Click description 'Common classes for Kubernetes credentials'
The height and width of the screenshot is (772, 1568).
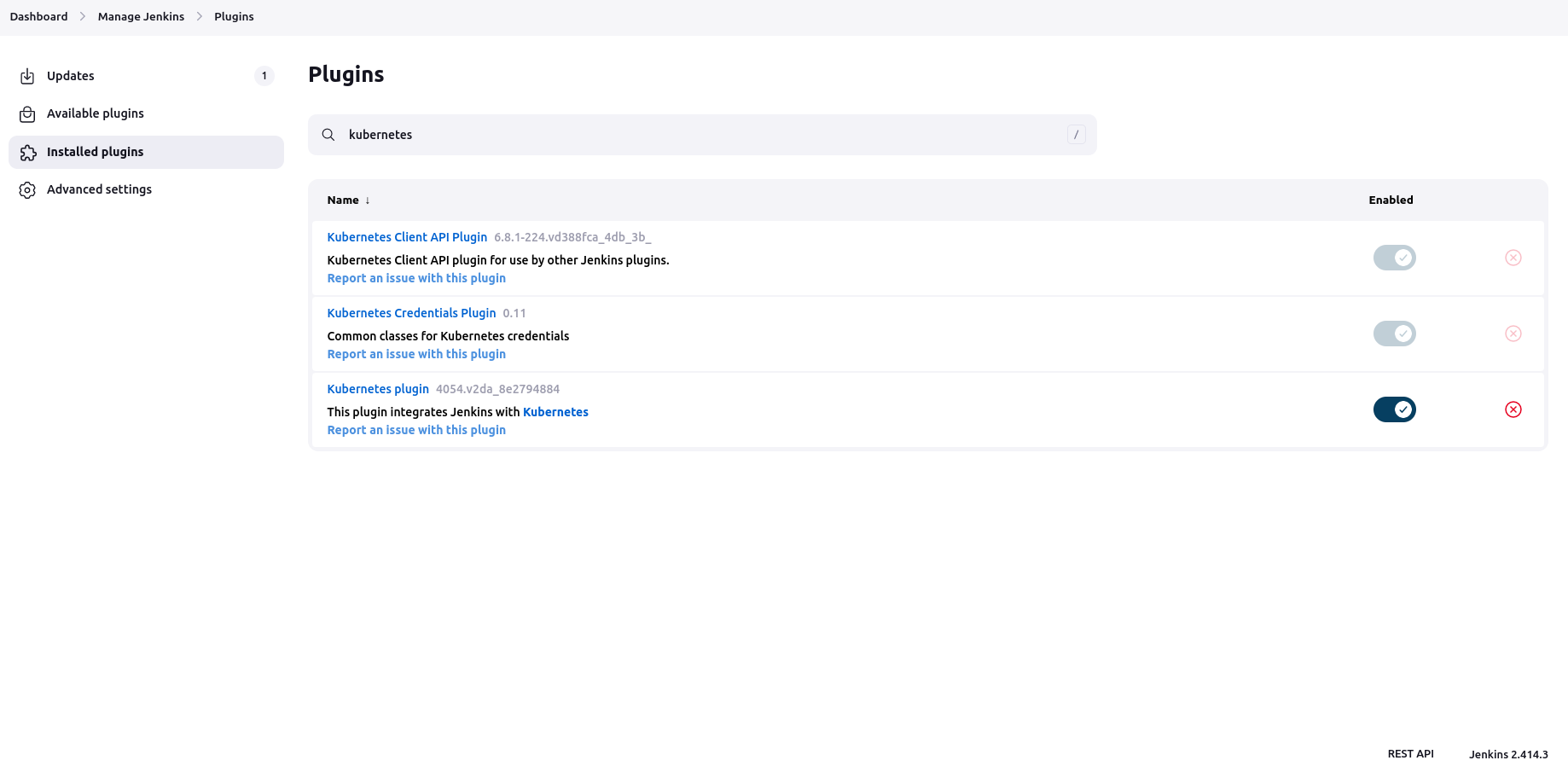[448, 336]
